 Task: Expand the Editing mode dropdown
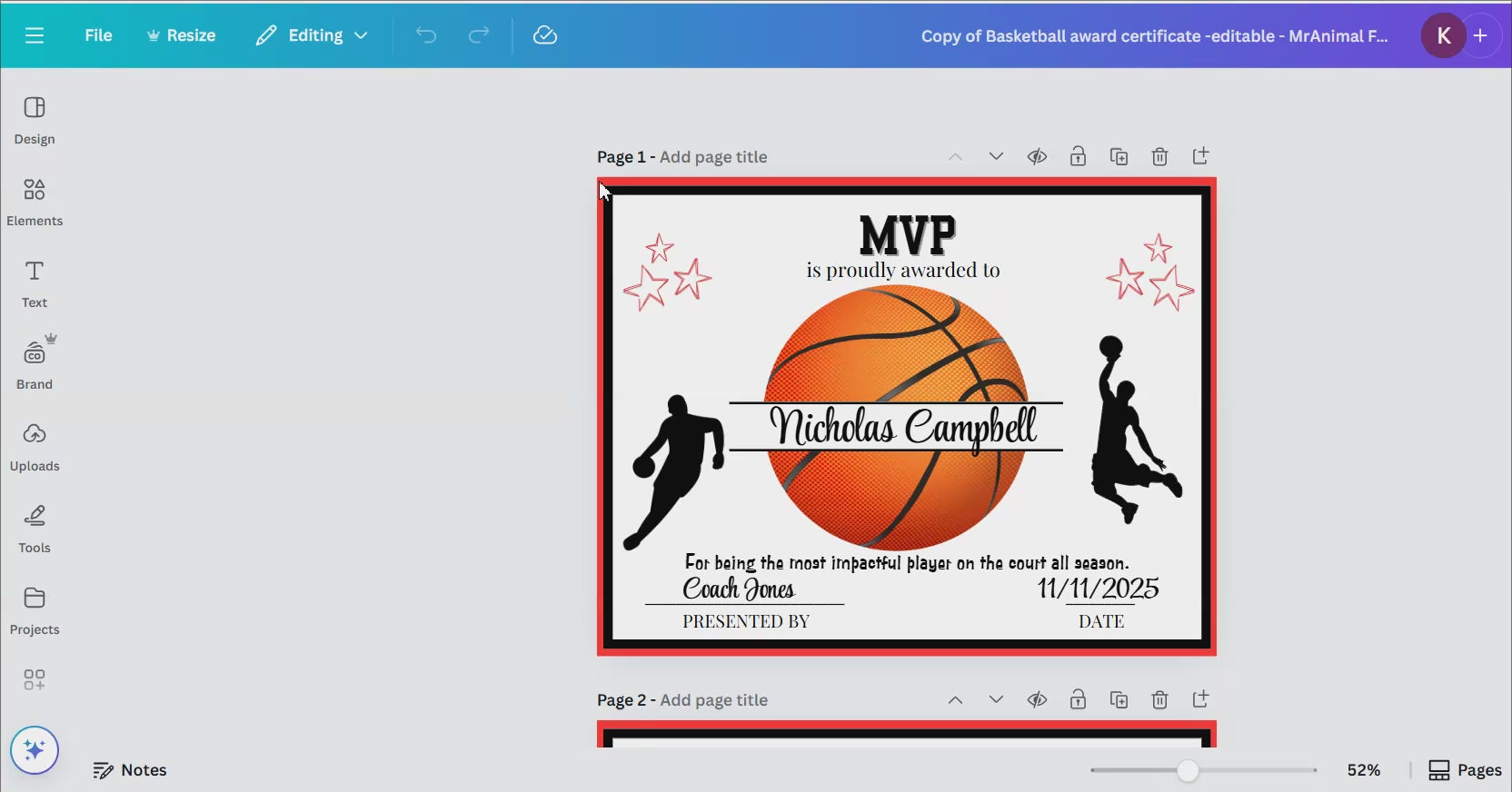[x=313, y=35]
